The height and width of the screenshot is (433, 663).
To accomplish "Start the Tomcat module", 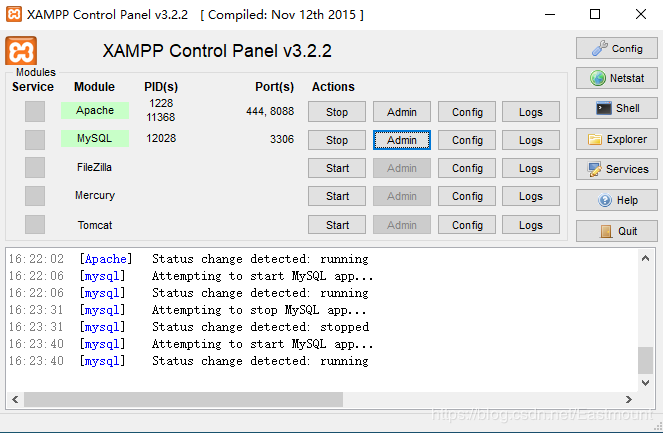I will pos(337,225).
